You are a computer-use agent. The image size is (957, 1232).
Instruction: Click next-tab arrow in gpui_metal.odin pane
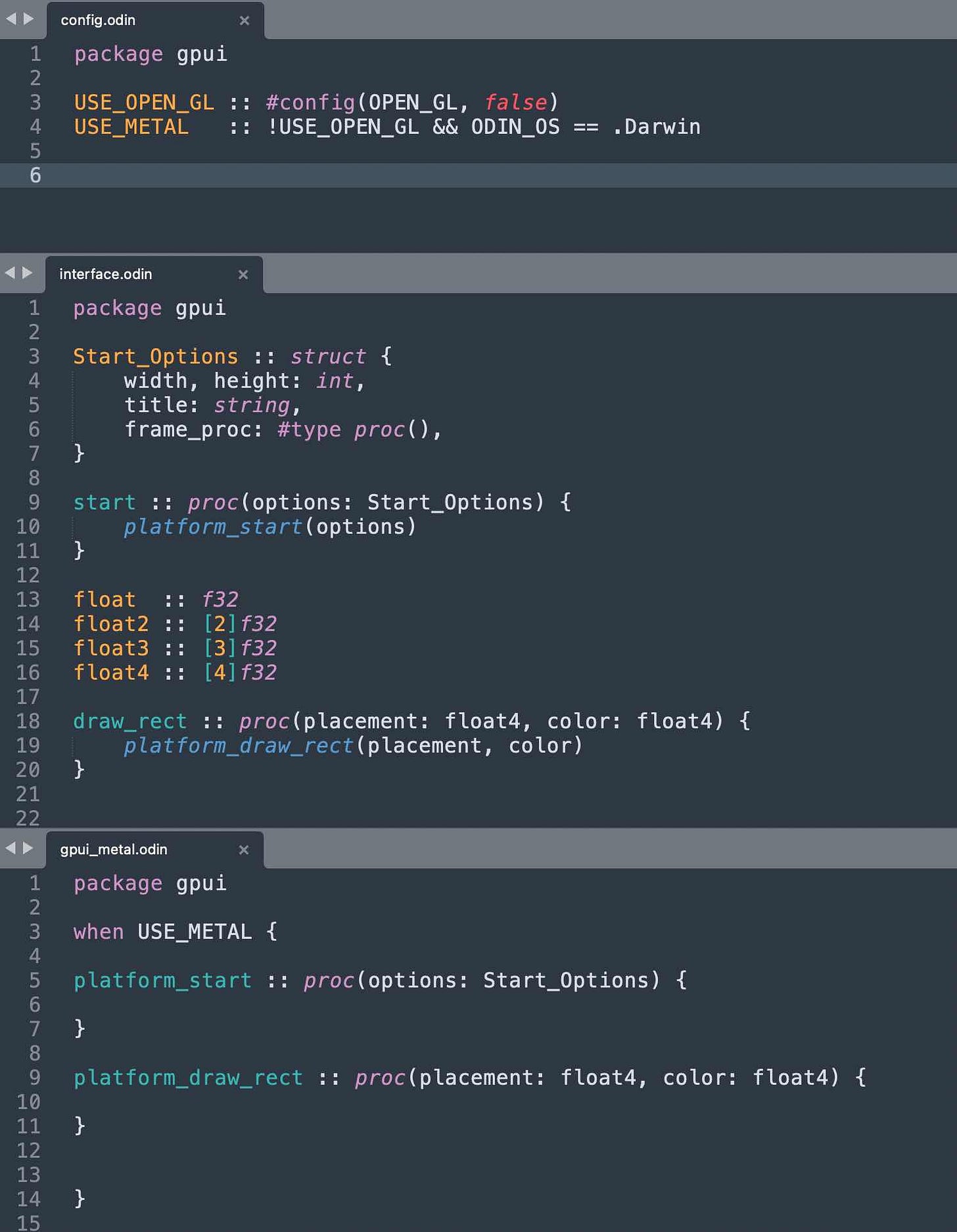[x=28, y=848]
